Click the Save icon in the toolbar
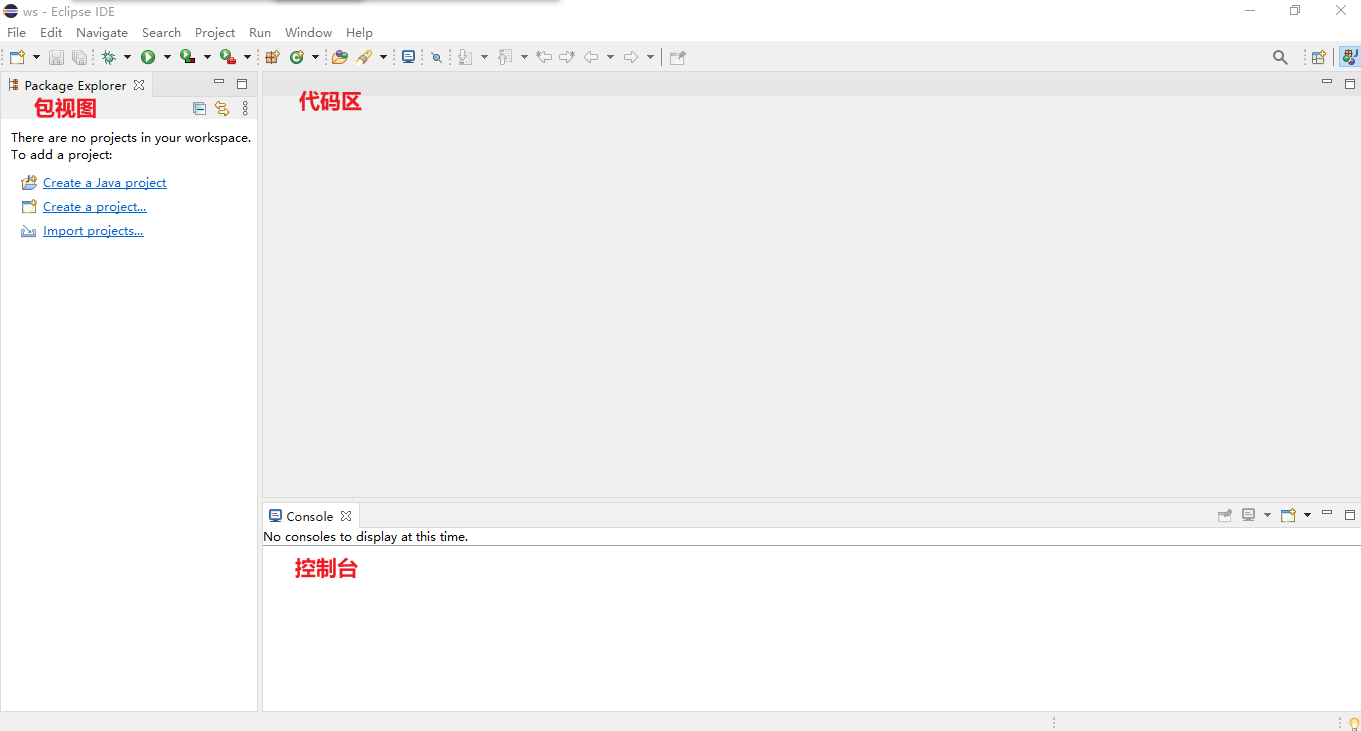1361x731 pixels. point(56,57)
